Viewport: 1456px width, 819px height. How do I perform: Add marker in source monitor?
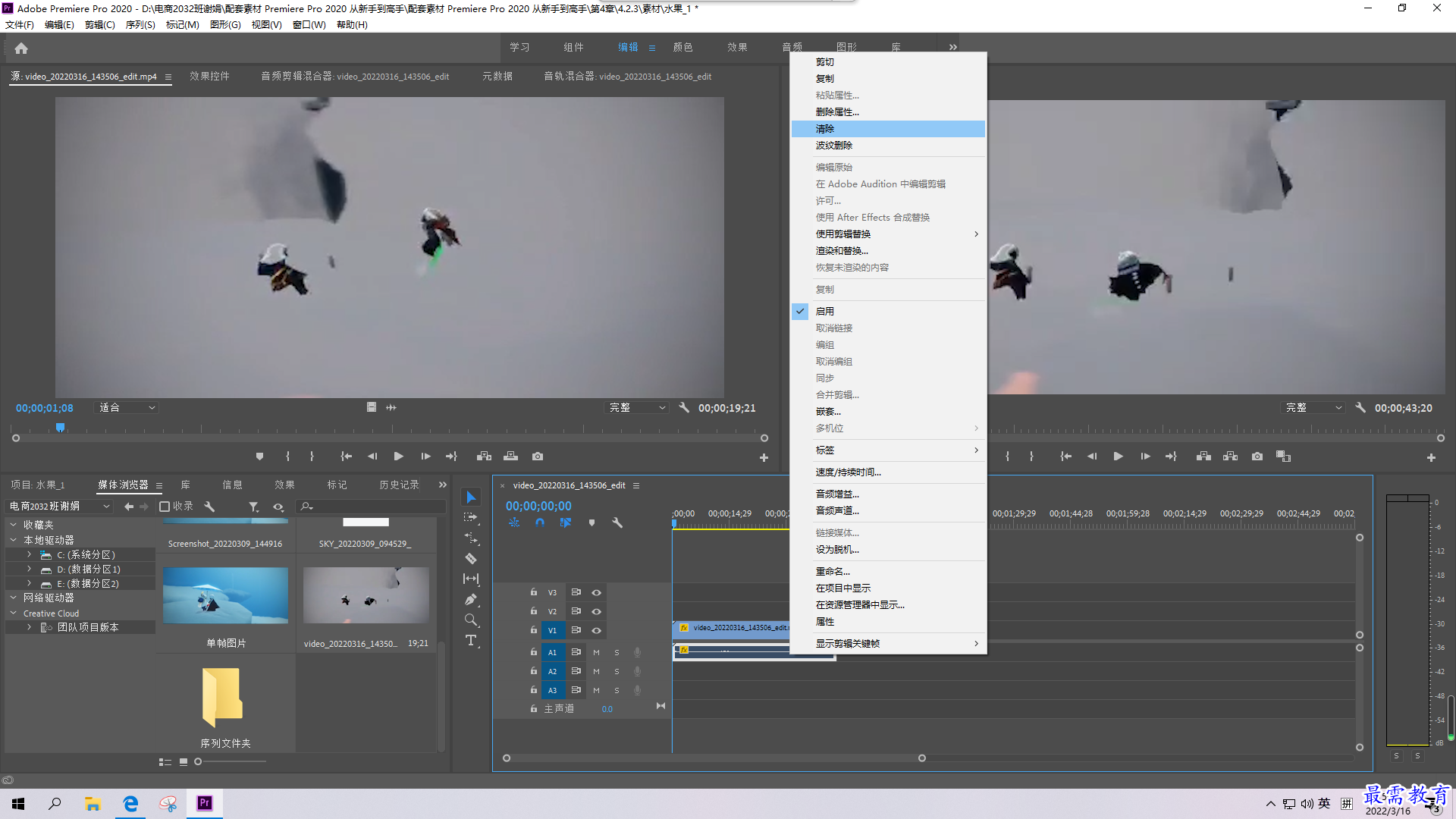point(259,457)
